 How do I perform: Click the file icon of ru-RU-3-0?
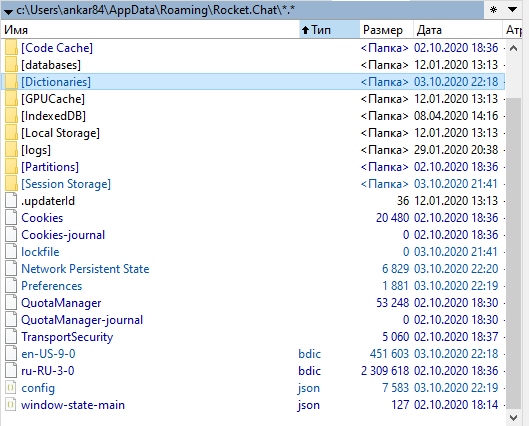click(x=11, y=371)
